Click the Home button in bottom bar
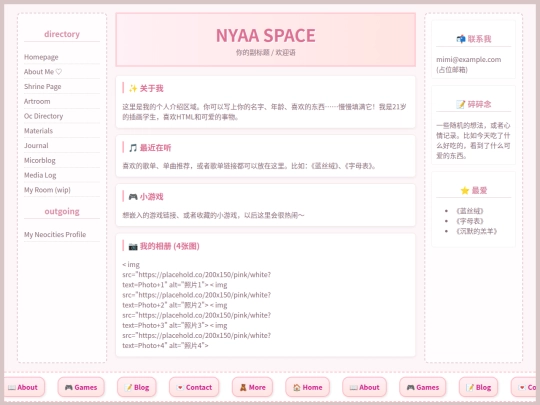Viewport: 540px width, 405px height. [x=308, y=387]
